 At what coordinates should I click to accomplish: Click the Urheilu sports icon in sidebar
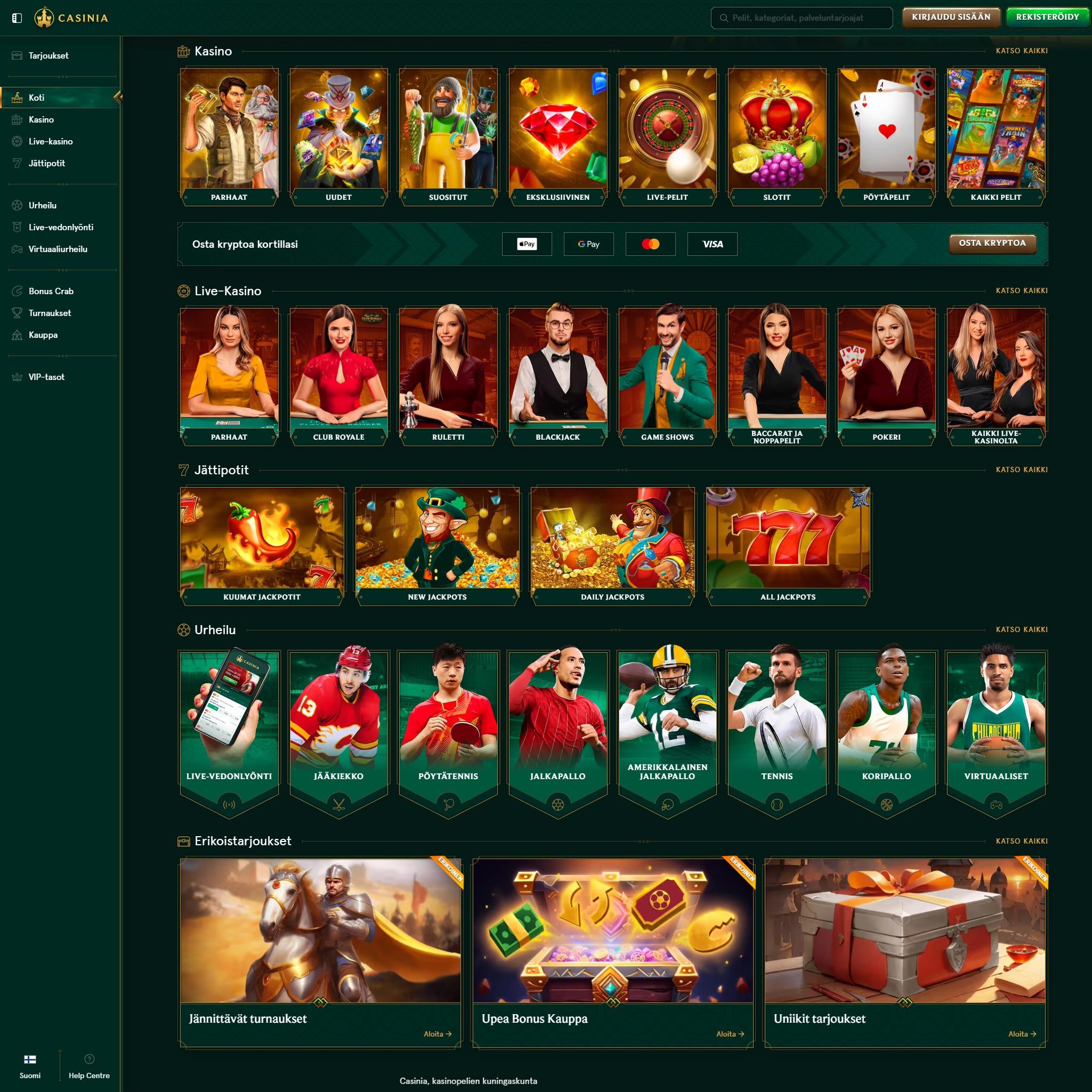[15, 205]
